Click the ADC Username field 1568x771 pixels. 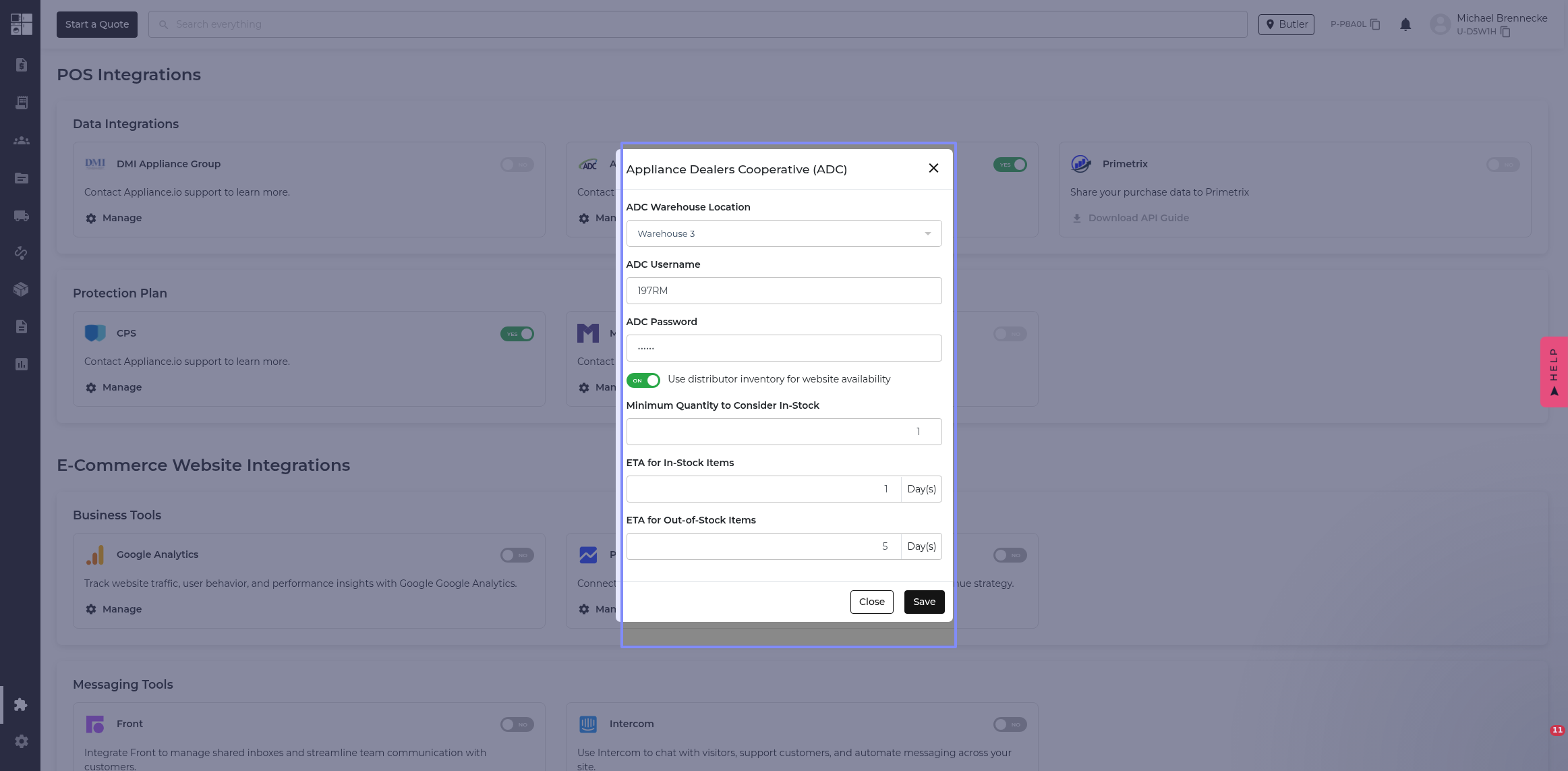pyautogui.click(x=784, y=291)
